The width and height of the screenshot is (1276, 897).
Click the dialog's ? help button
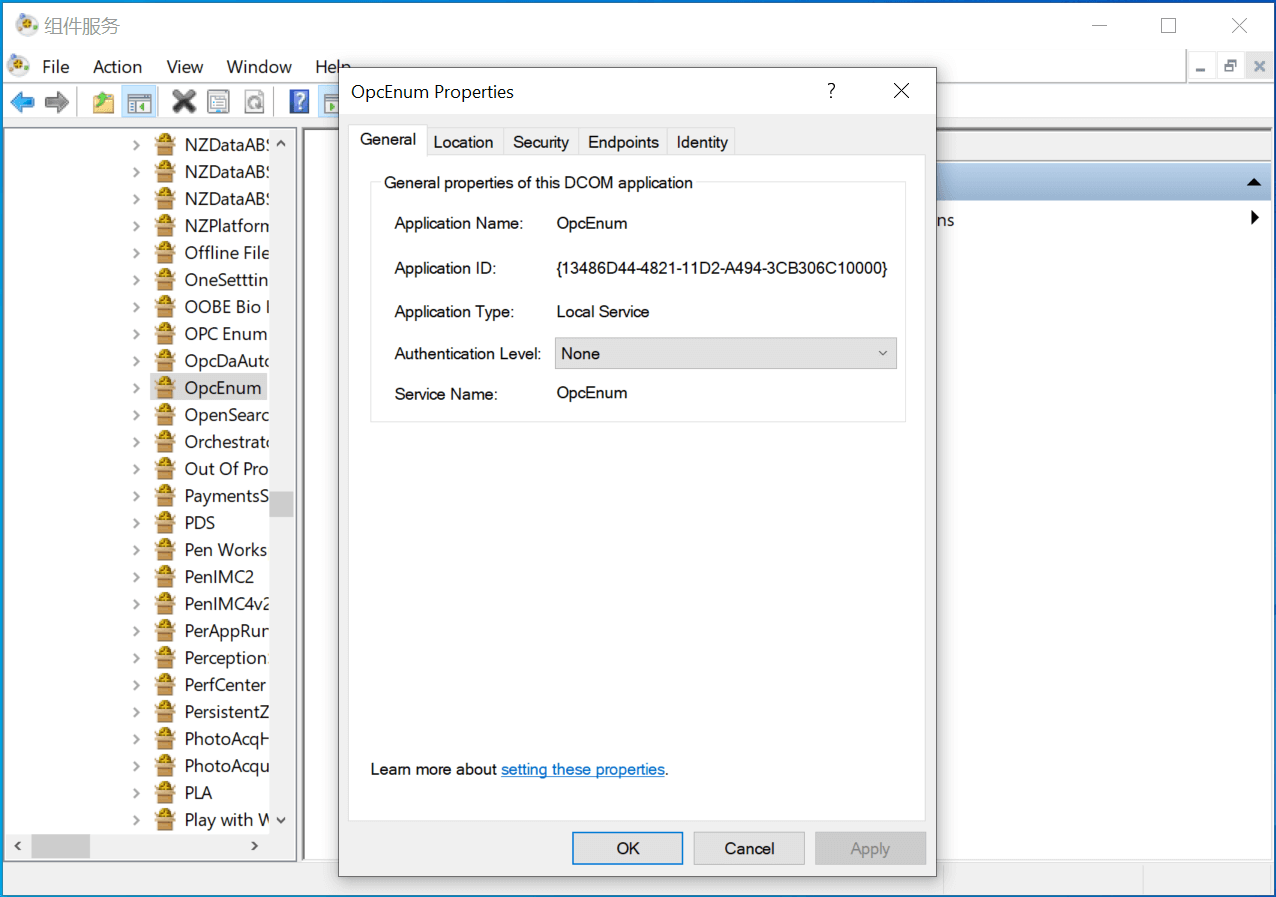coord(830,91)
